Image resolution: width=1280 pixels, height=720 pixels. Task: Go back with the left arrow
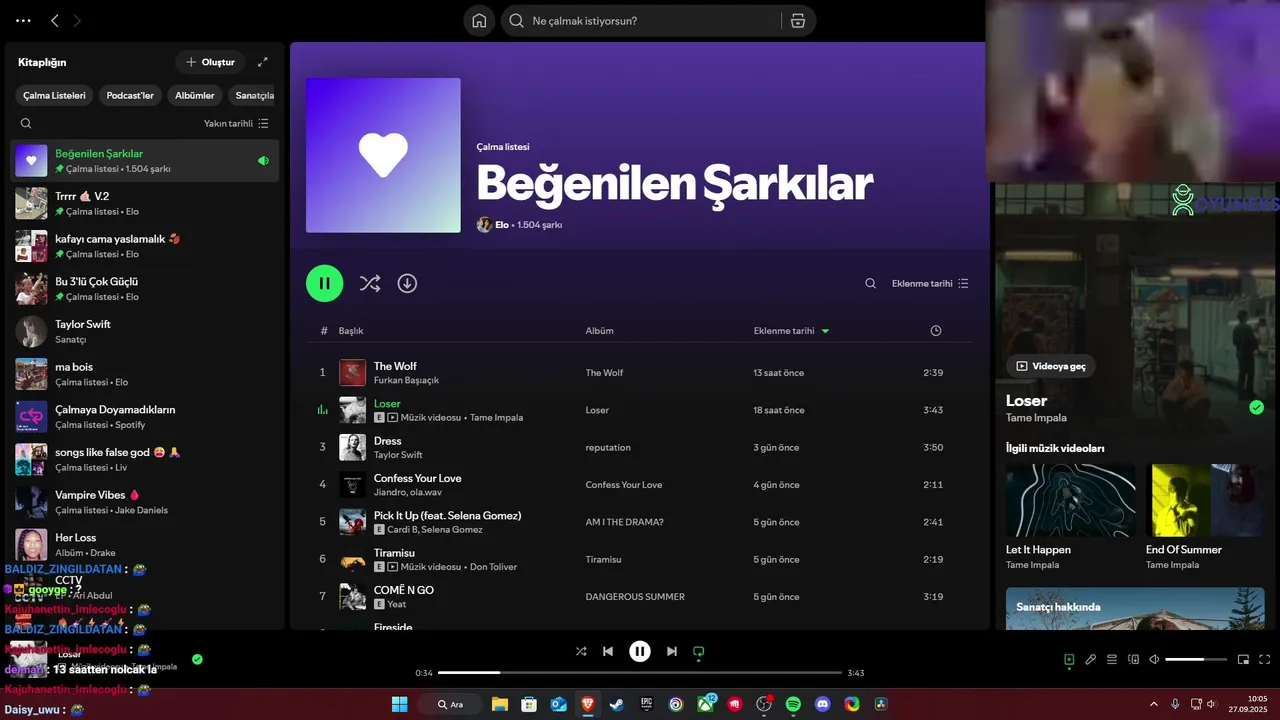pos(55,21)
